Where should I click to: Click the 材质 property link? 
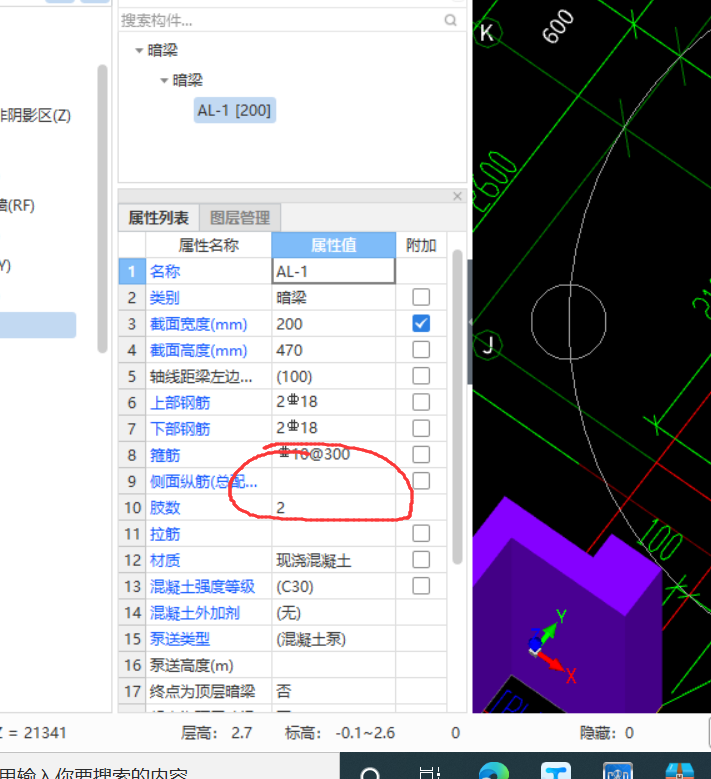pyautogui.click(x=165, y=560)
